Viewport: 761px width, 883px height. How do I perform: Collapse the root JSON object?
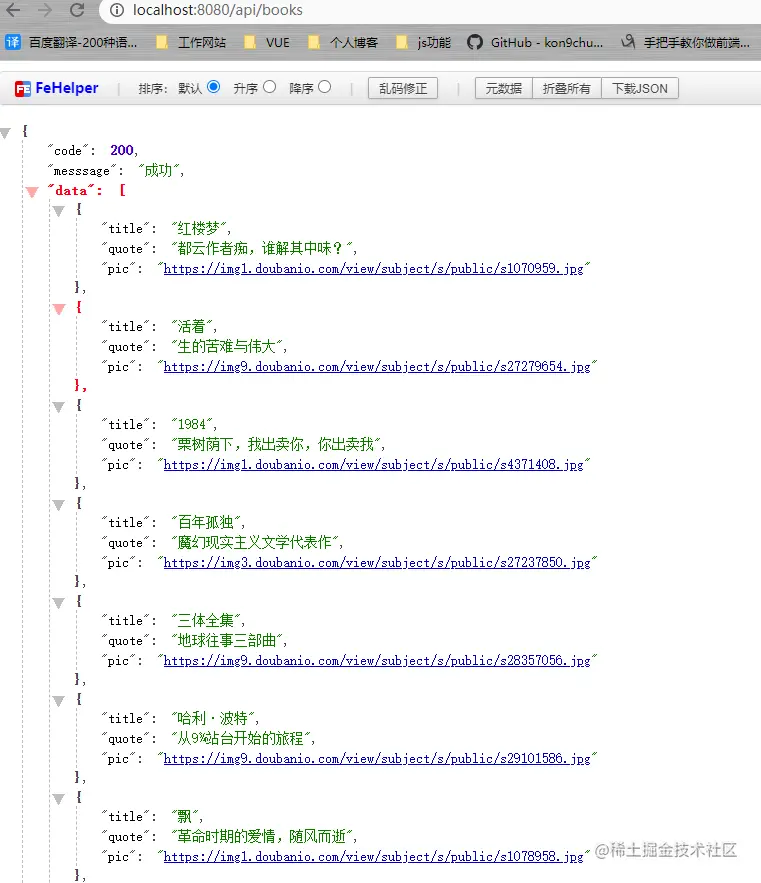coord(6,133)
